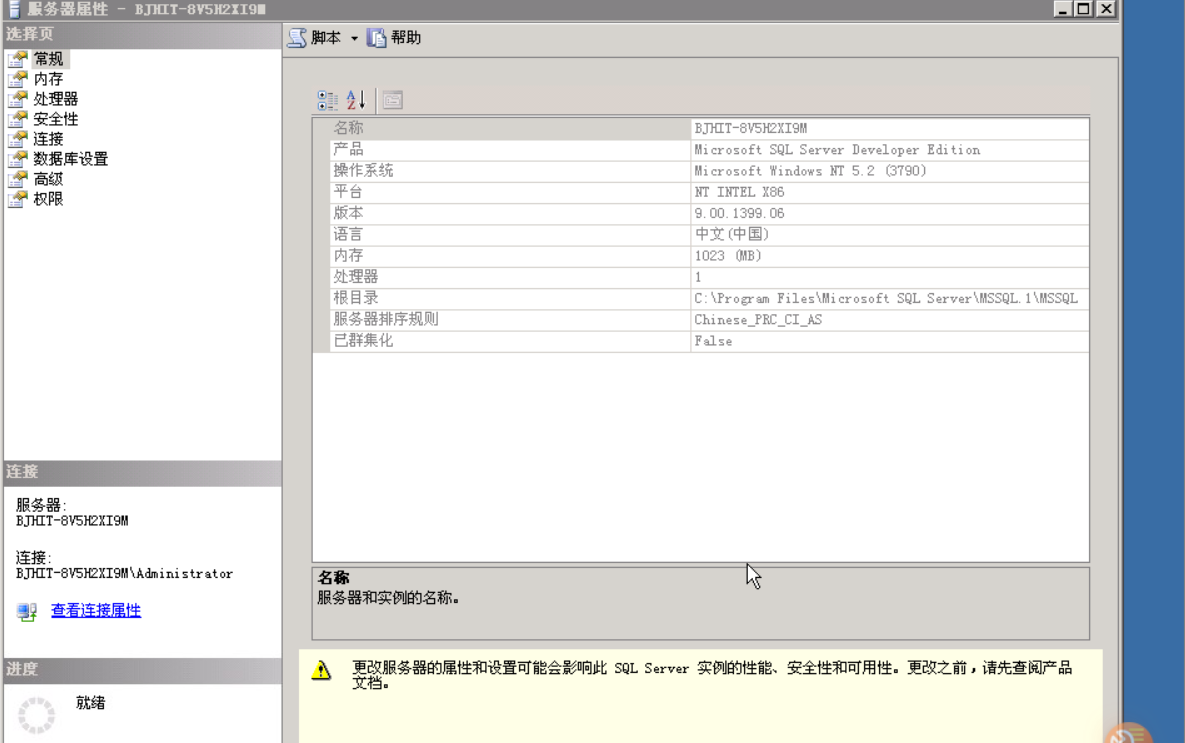Click the Microsoft SQL Server Developer Edition value
1185x743 pixels.
coord(837,150)
